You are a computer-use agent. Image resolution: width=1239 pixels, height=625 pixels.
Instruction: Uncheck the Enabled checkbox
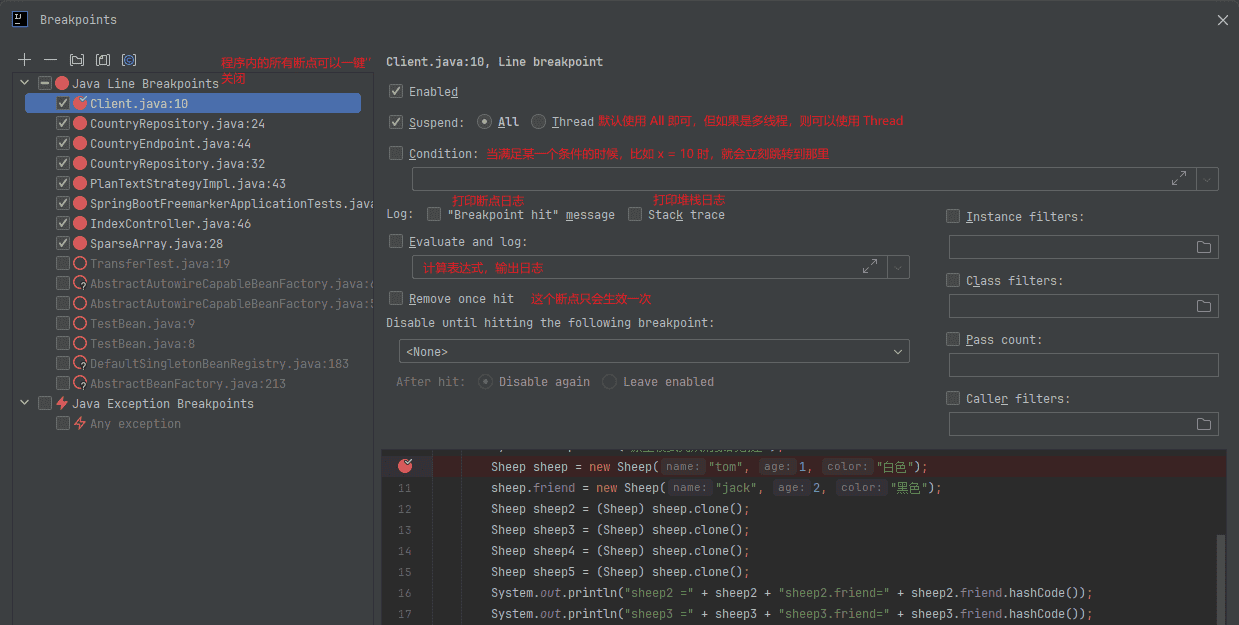396,92
